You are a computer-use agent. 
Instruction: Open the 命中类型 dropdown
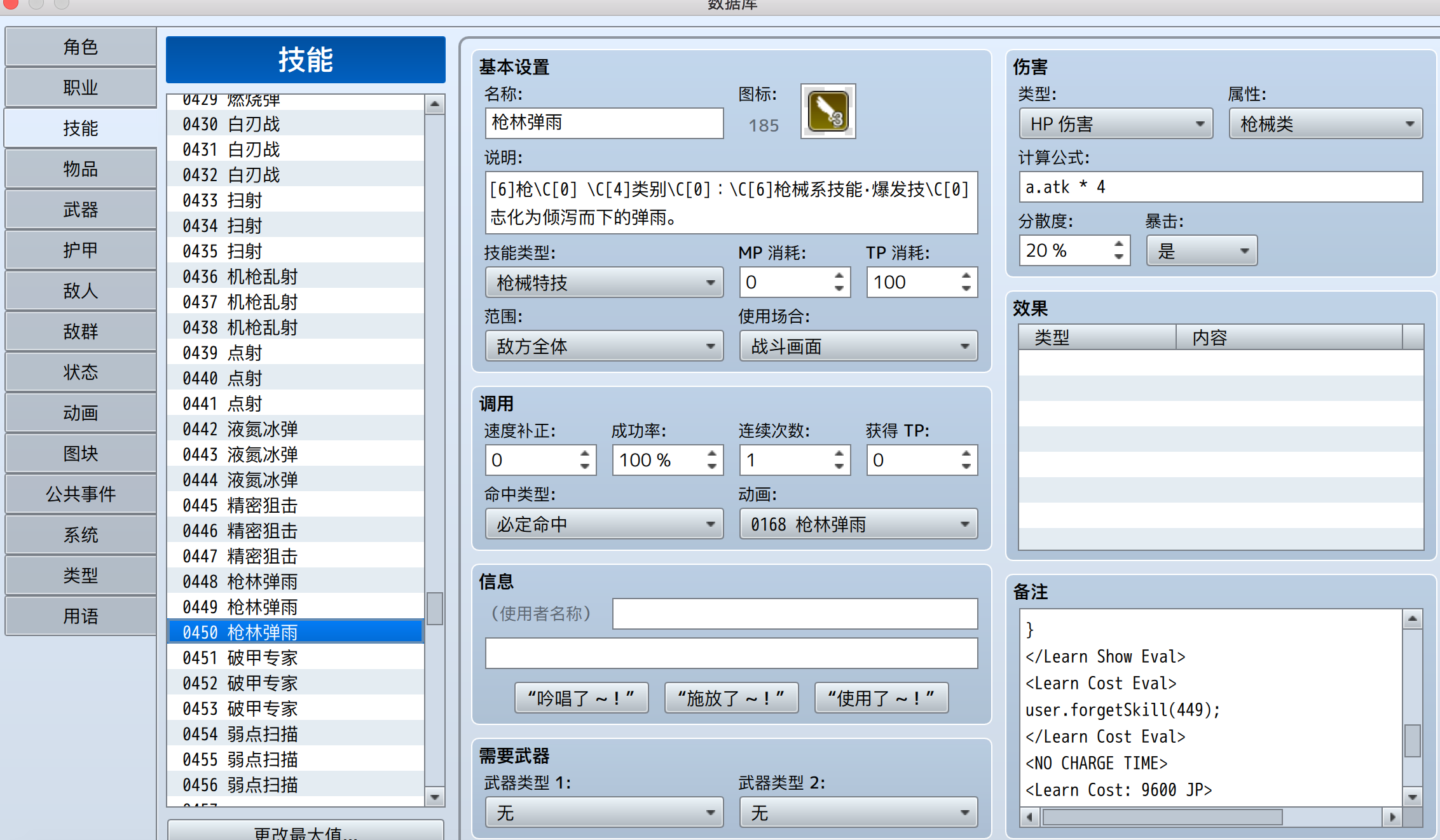click(x=604, y=524)
